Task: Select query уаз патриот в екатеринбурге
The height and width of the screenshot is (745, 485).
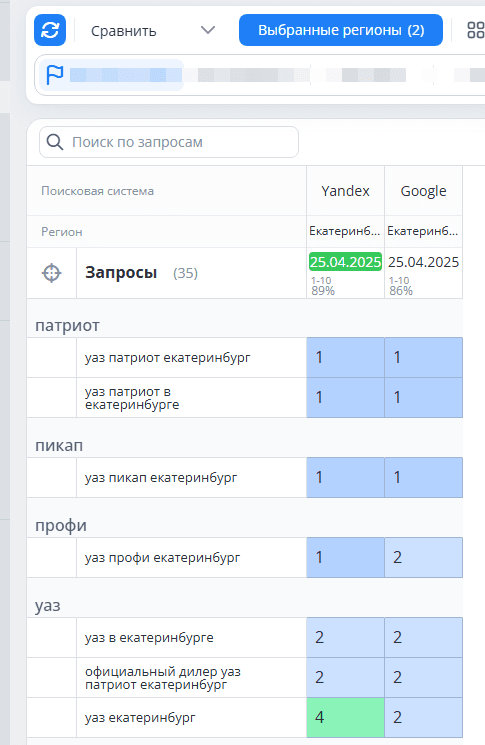Action: [132, 398]
